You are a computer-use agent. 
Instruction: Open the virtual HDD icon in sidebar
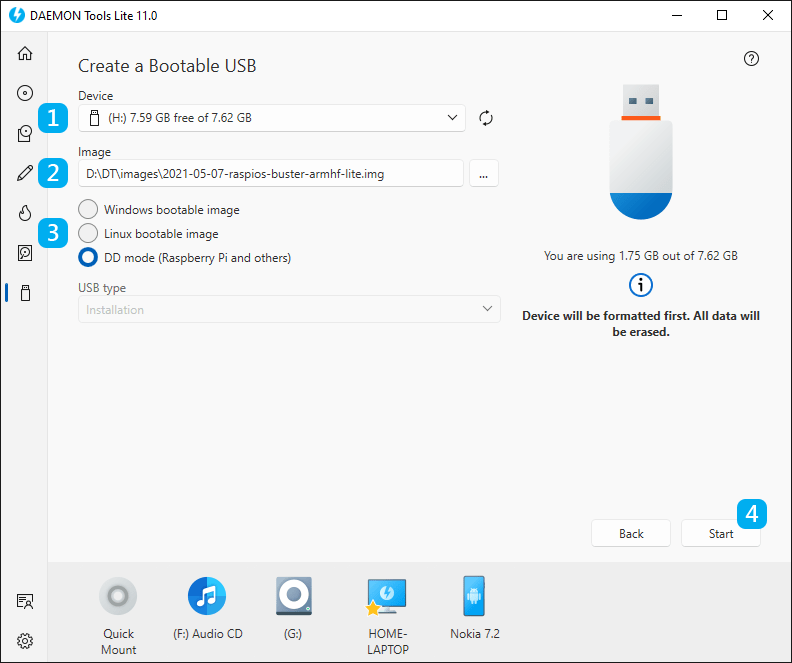(25, 252)
